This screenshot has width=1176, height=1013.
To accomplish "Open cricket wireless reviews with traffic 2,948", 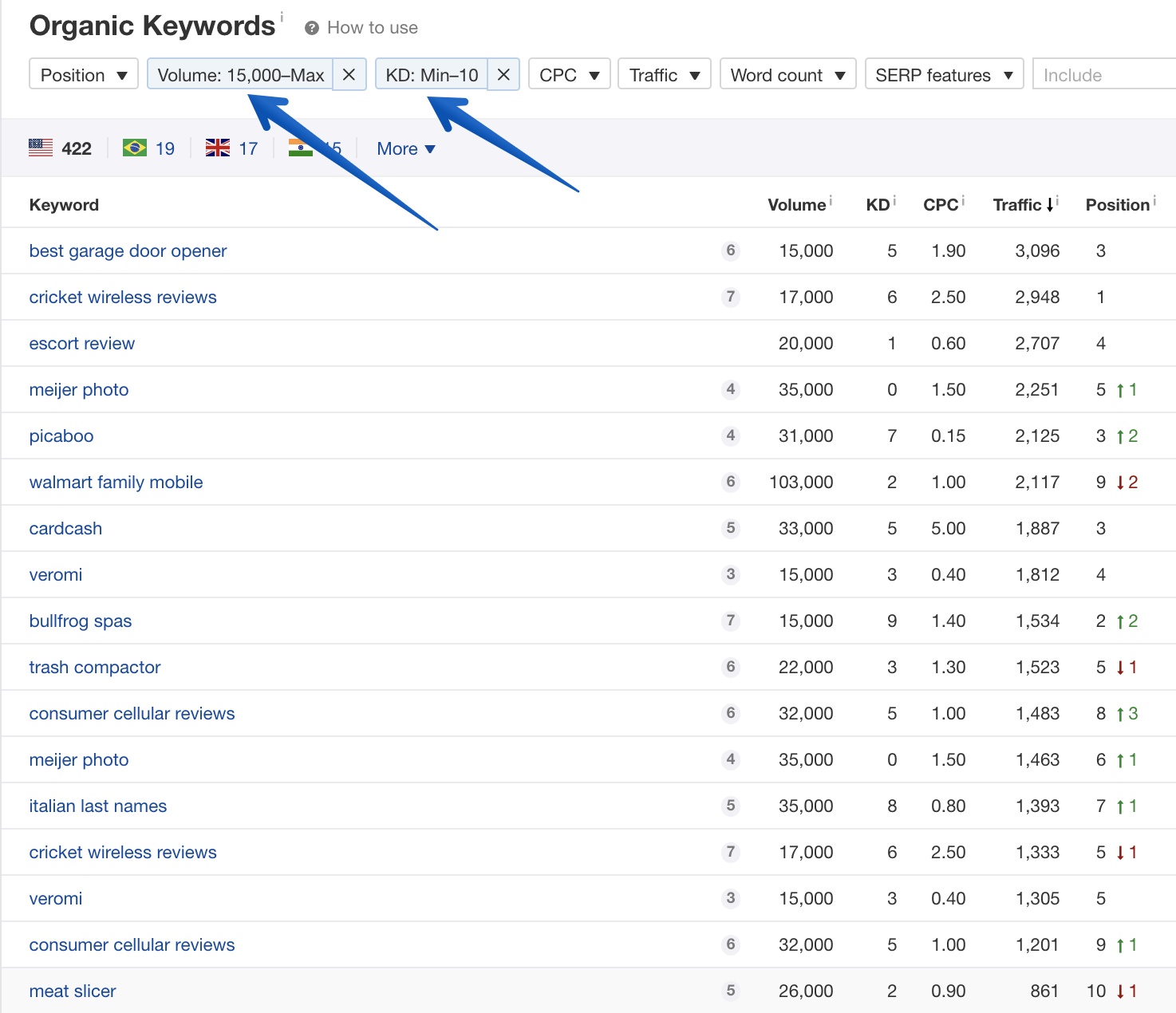I will coord(123,298).
